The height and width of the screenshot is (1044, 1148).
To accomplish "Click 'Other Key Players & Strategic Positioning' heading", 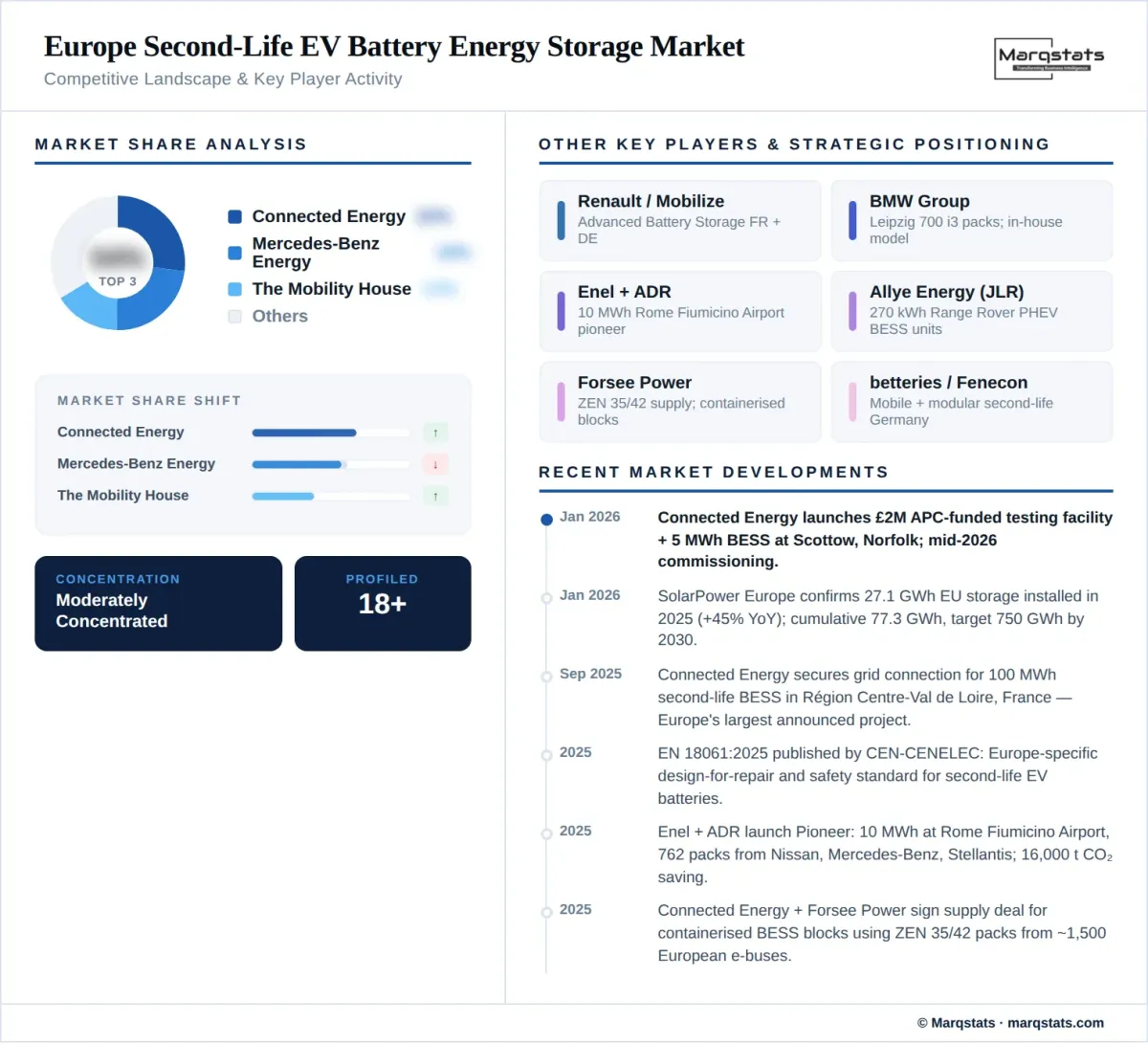I will (x=794, y=144).
